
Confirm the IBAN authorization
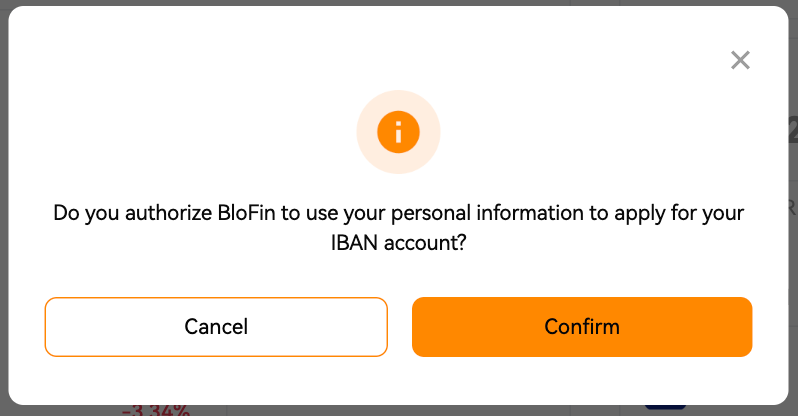click(x=582, y=327)
